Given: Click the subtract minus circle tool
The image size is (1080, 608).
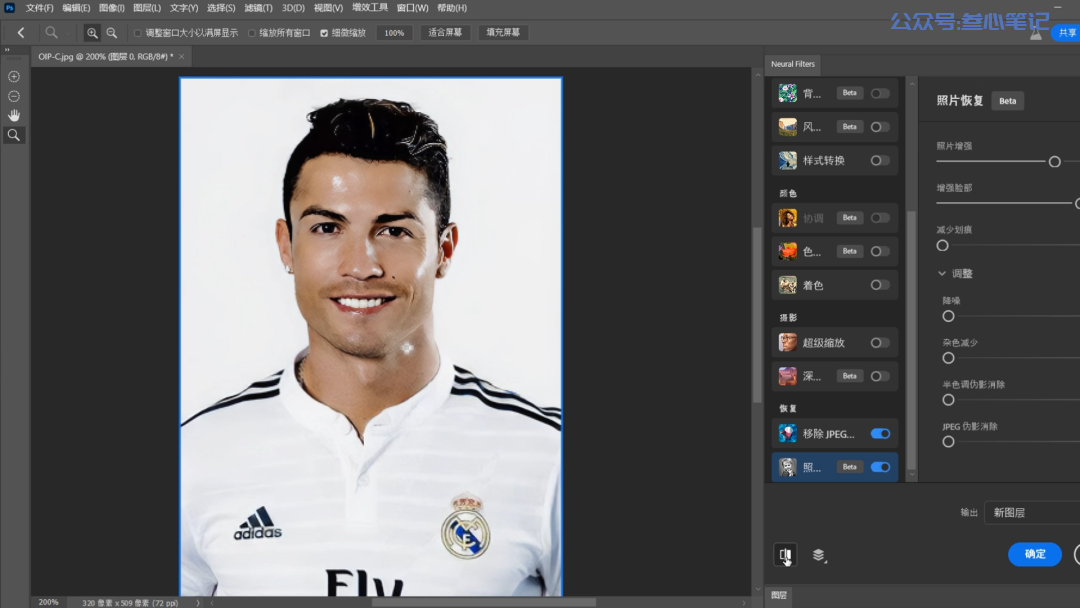Looking at the screenshot, I should 14,96.
